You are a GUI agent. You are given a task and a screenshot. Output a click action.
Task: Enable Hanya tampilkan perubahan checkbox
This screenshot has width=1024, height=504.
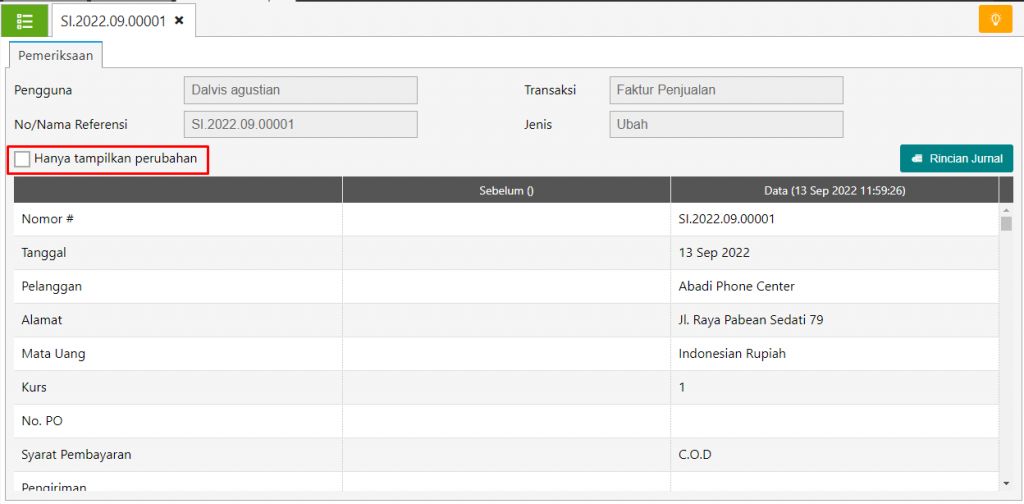pos(22,159)
